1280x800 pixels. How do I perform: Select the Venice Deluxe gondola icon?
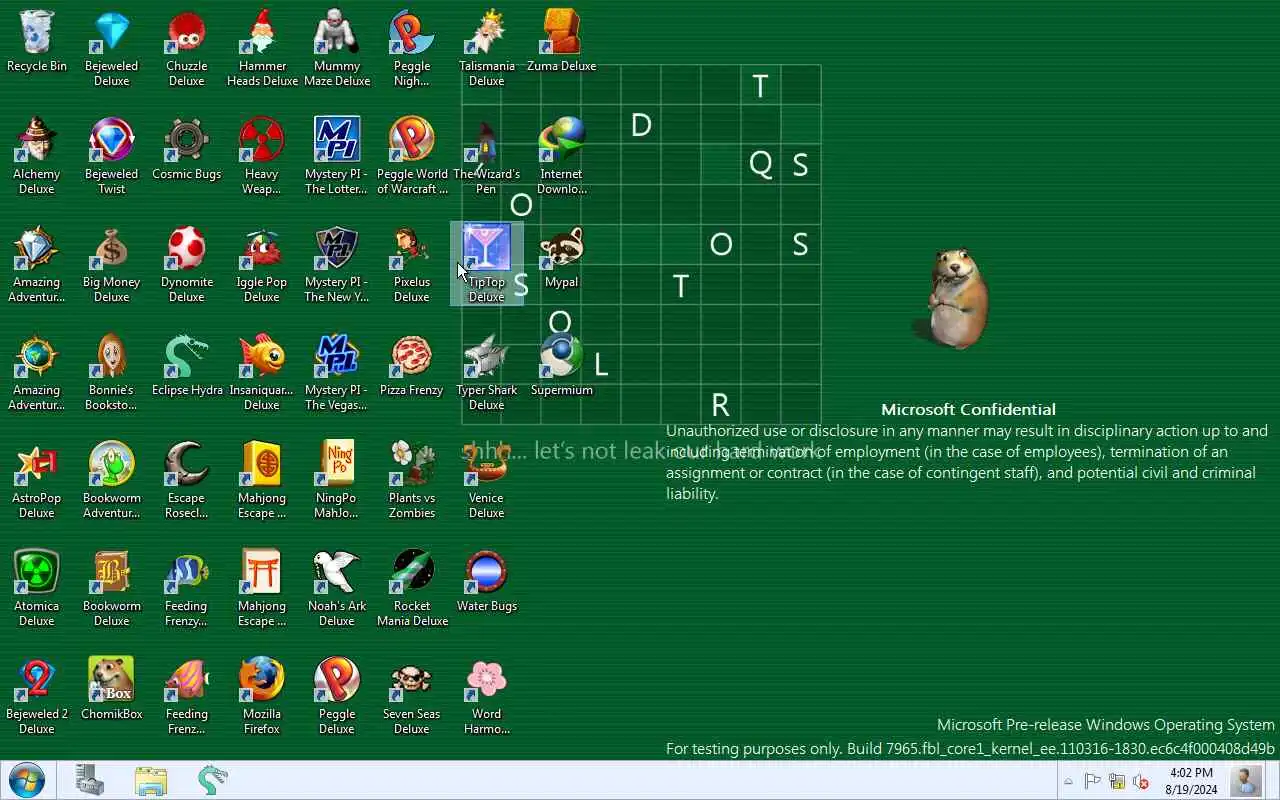[487, 480]
